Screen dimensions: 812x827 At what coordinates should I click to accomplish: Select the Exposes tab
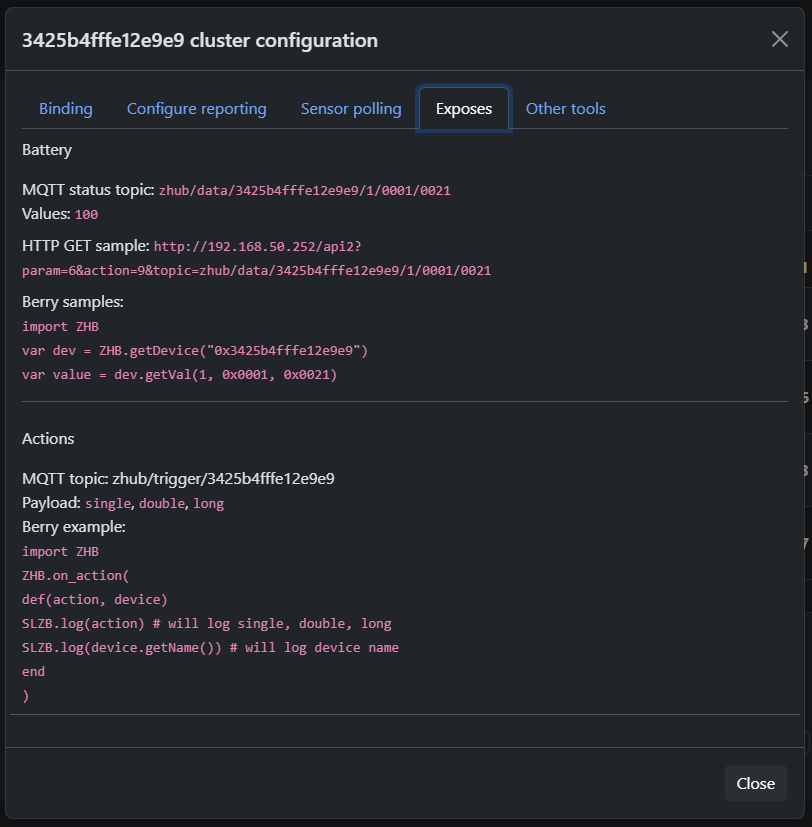click(x=464, y=109)
